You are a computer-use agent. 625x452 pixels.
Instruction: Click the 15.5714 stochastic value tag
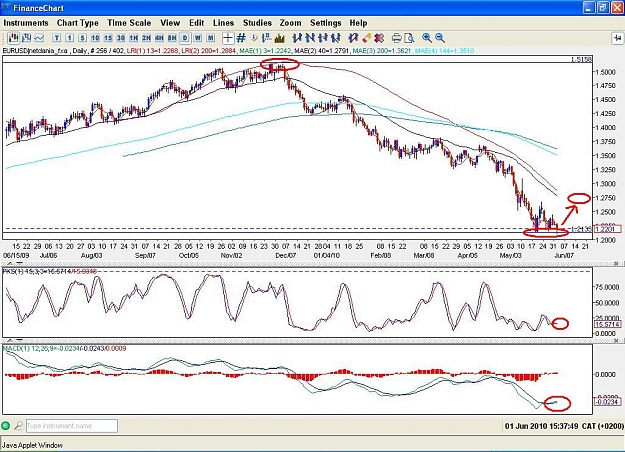(x=607, y=324)
